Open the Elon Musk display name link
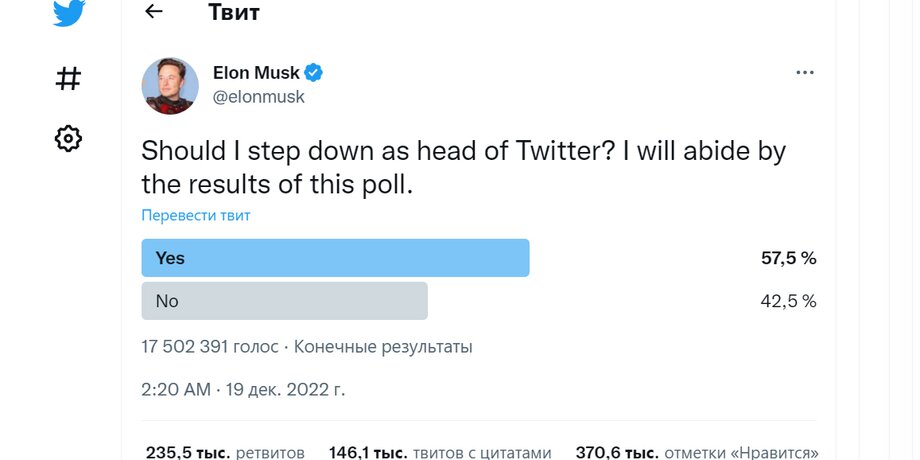Screen dimensions: 920x460 (x=255, y=73)
